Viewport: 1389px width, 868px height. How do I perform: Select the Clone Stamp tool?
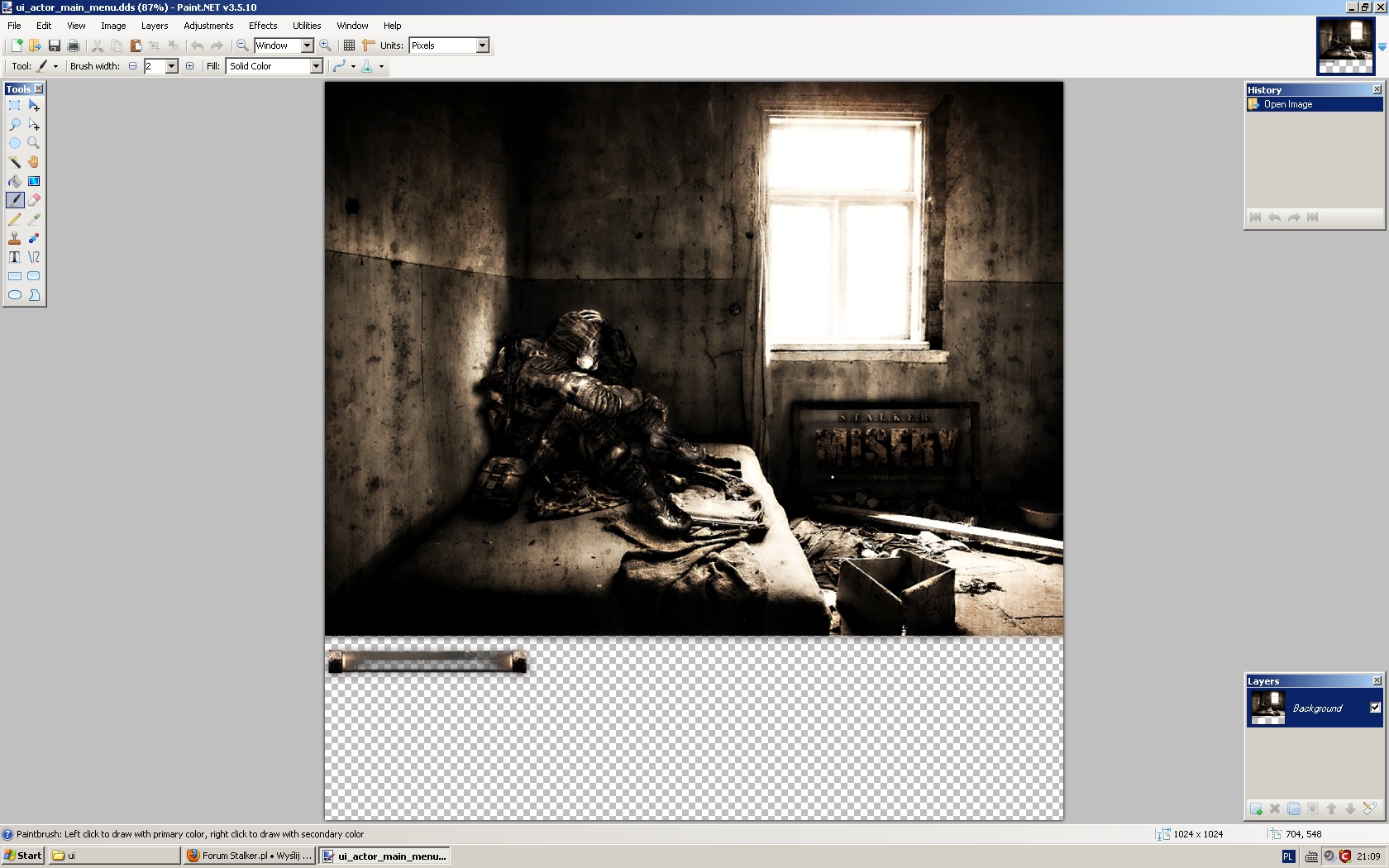15,238
